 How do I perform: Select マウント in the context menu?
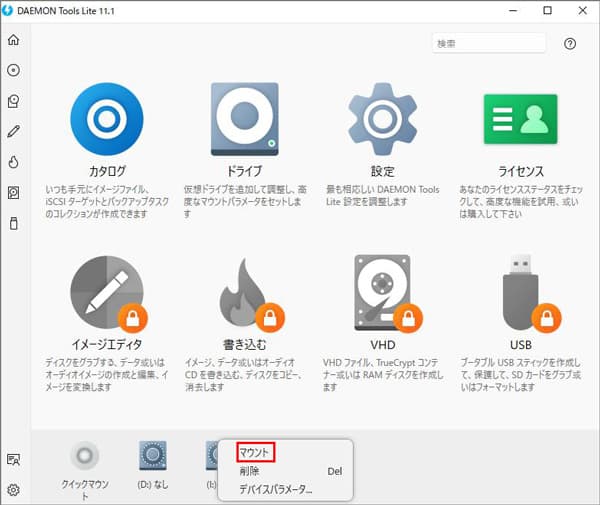(x=256, y=453)
